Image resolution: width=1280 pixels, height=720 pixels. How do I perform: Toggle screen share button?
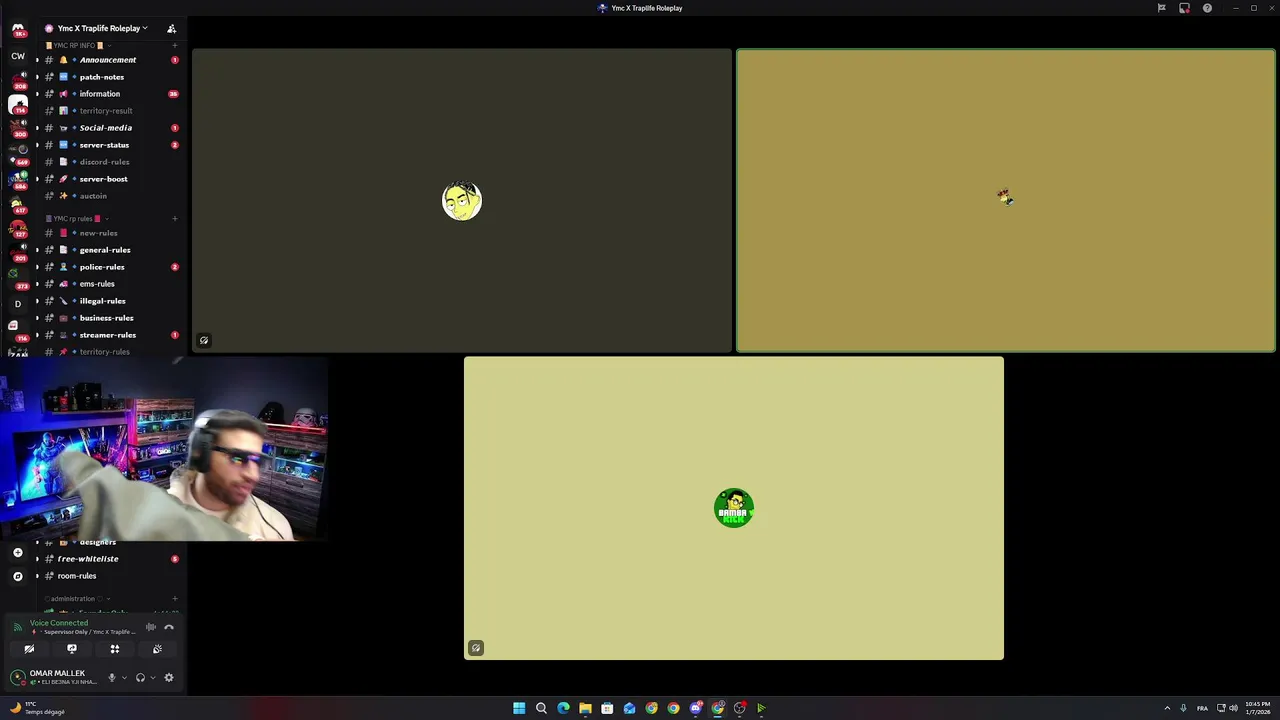click(71, 649)
